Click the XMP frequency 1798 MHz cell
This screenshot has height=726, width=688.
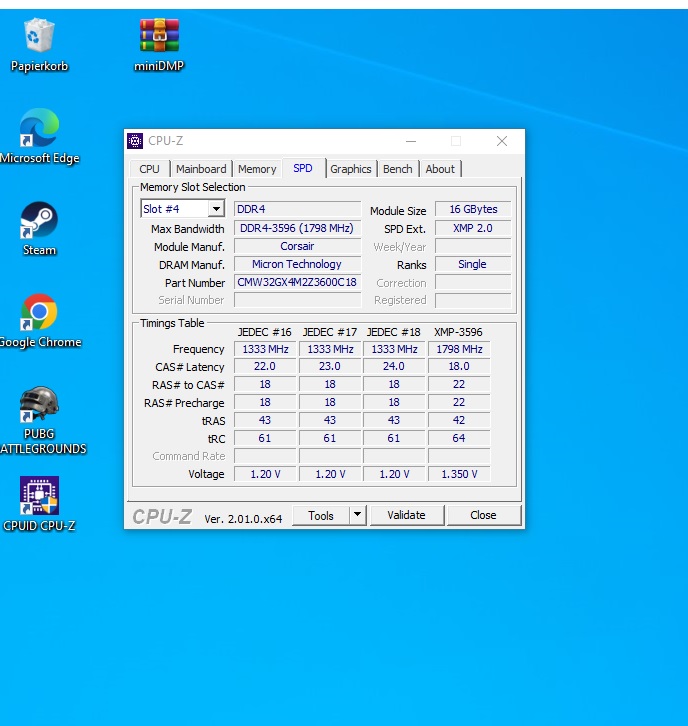coord(459,349)
